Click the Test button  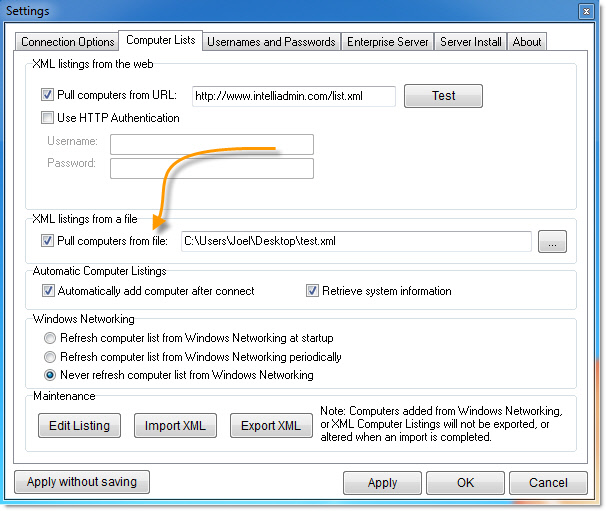(x=443, y=95)
